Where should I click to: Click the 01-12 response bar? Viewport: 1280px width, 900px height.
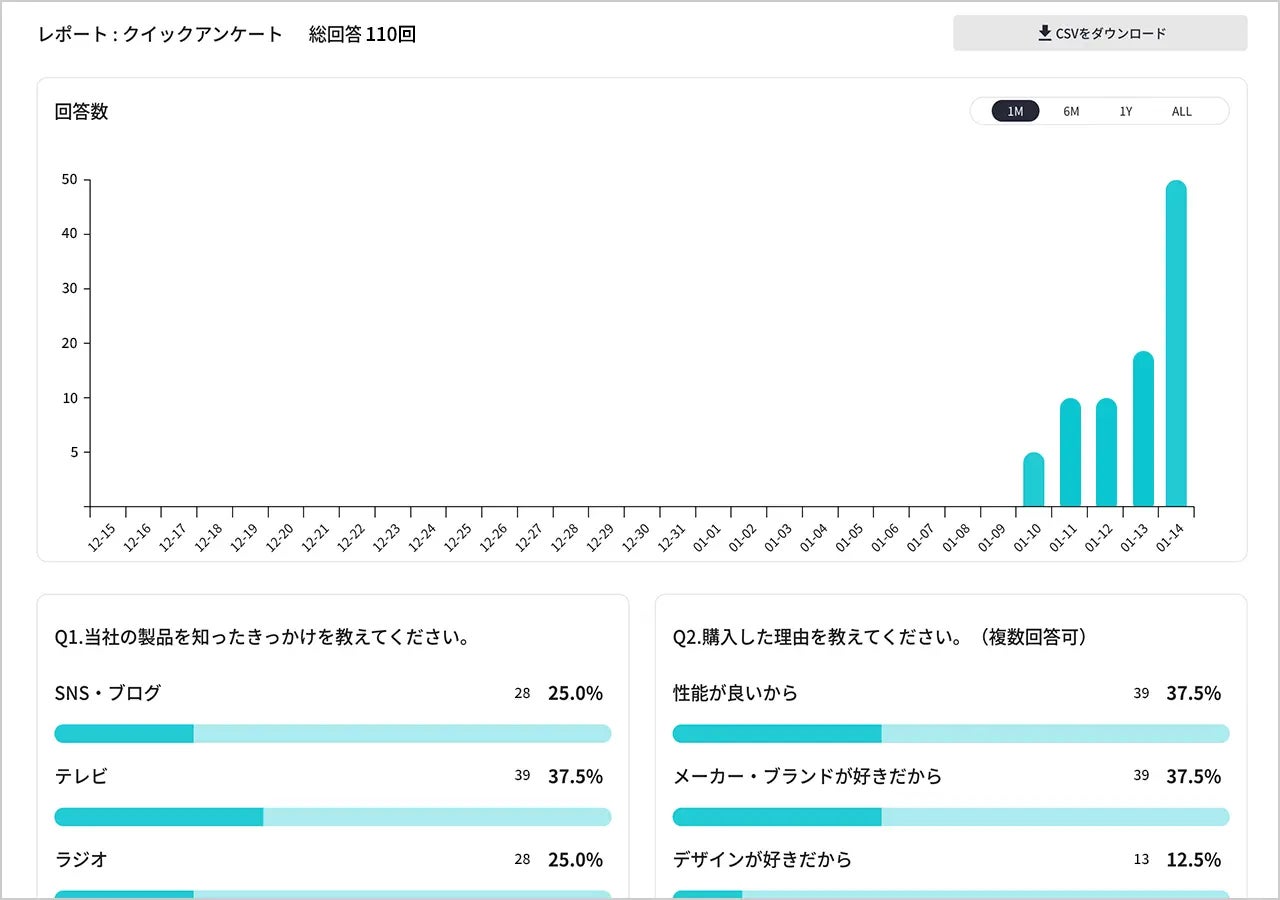(1106, 452)
